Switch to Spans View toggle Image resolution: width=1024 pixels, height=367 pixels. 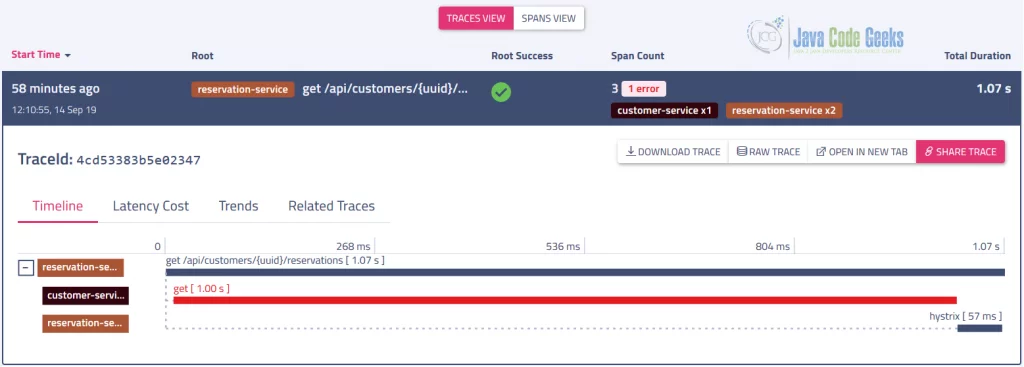click(549, 18)
